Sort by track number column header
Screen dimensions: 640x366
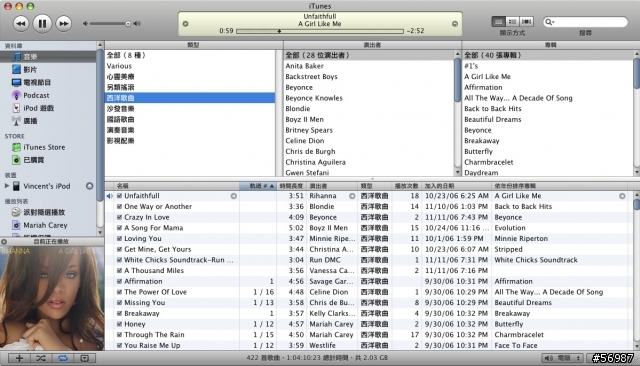pyautogui.click(x=258, y=186)
